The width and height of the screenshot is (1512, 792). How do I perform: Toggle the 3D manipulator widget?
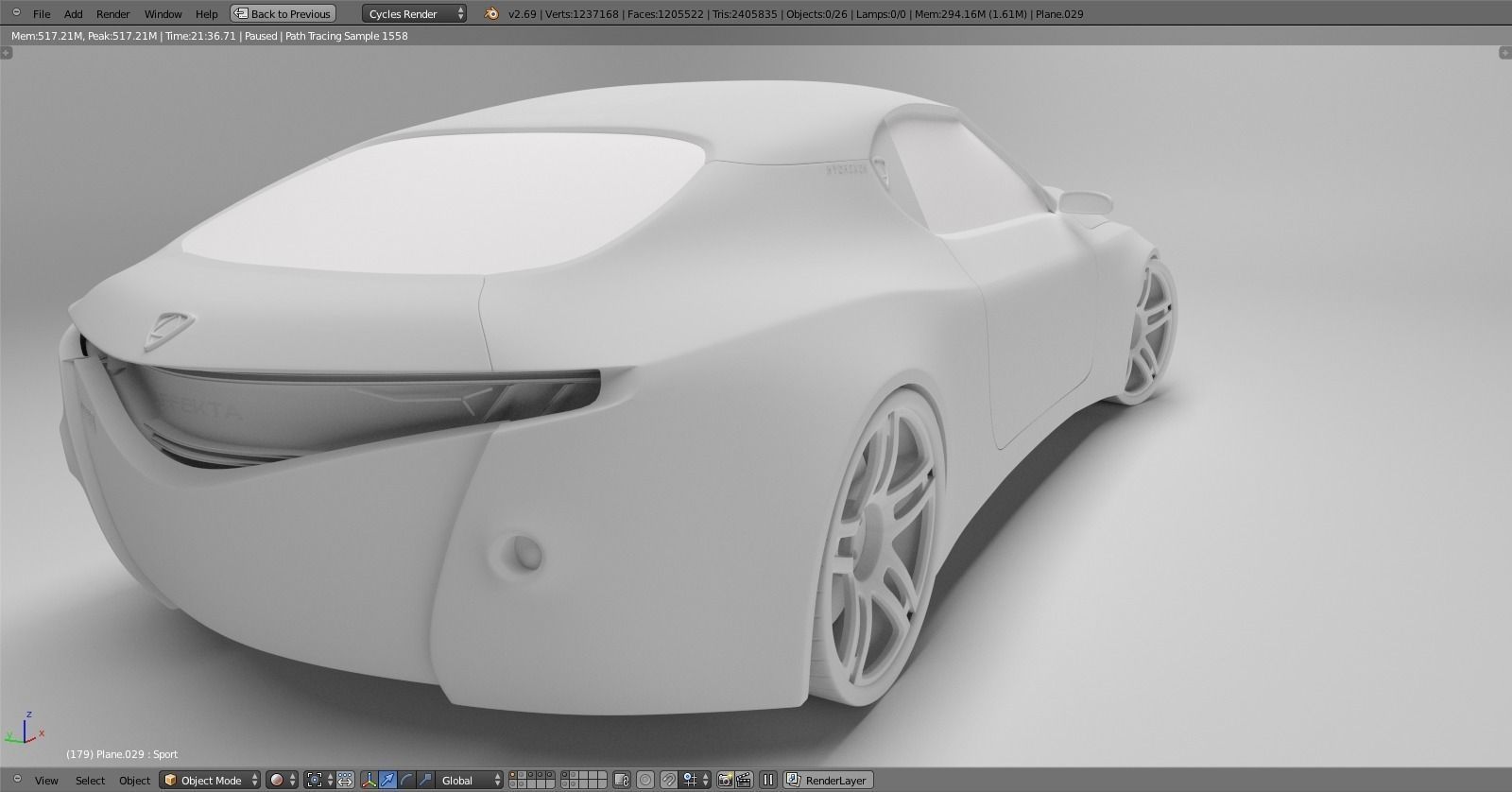point(369,781)
